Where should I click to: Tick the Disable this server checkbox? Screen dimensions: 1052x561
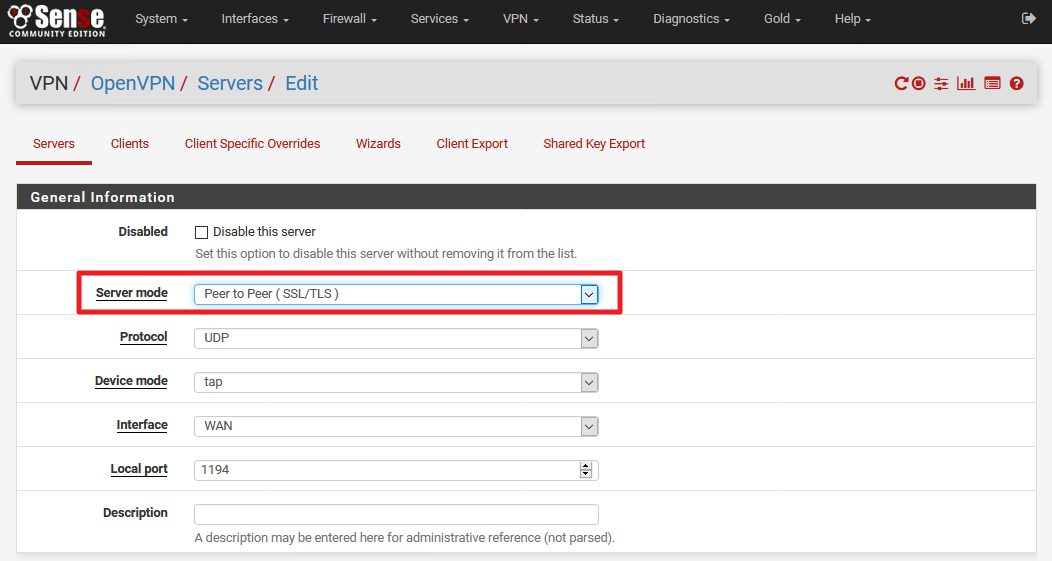coord(201,232)
